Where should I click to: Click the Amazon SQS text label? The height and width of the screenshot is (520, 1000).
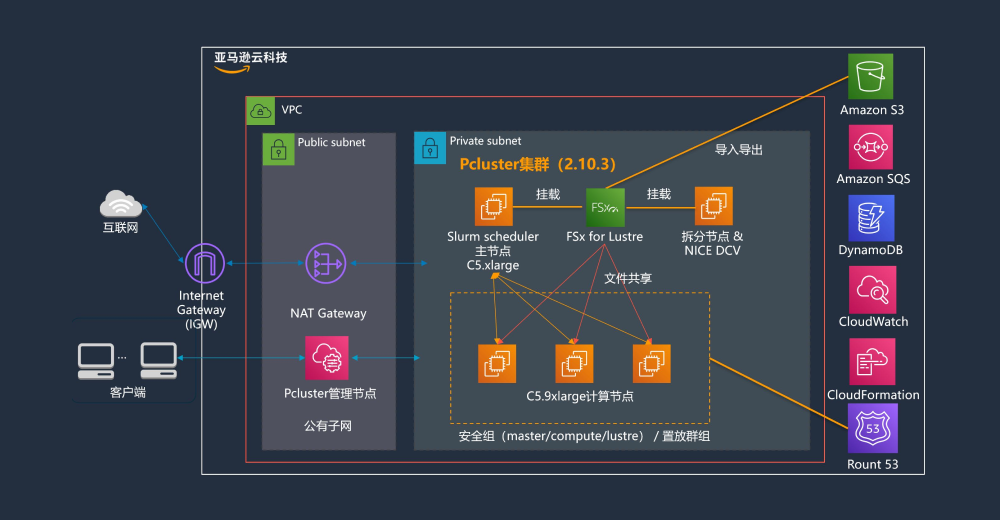coord(873,179)
